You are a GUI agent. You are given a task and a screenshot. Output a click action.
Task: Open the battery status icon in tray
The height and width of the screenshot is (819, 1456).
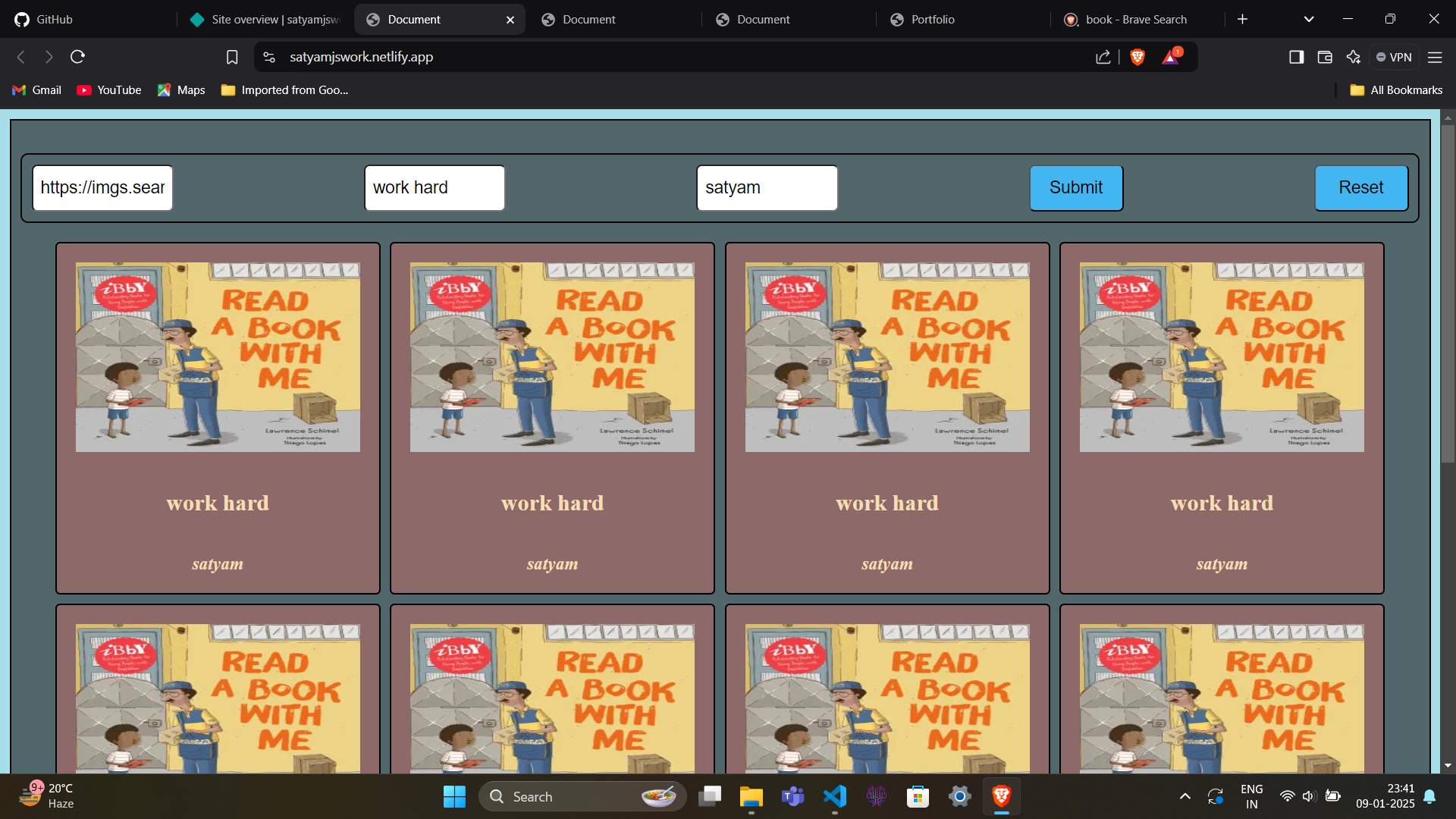click(x=1332, y=796)
